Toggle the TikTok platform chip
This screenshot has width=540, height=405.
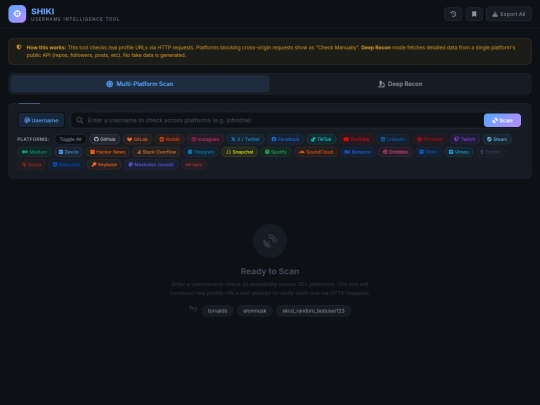(321, 139)
